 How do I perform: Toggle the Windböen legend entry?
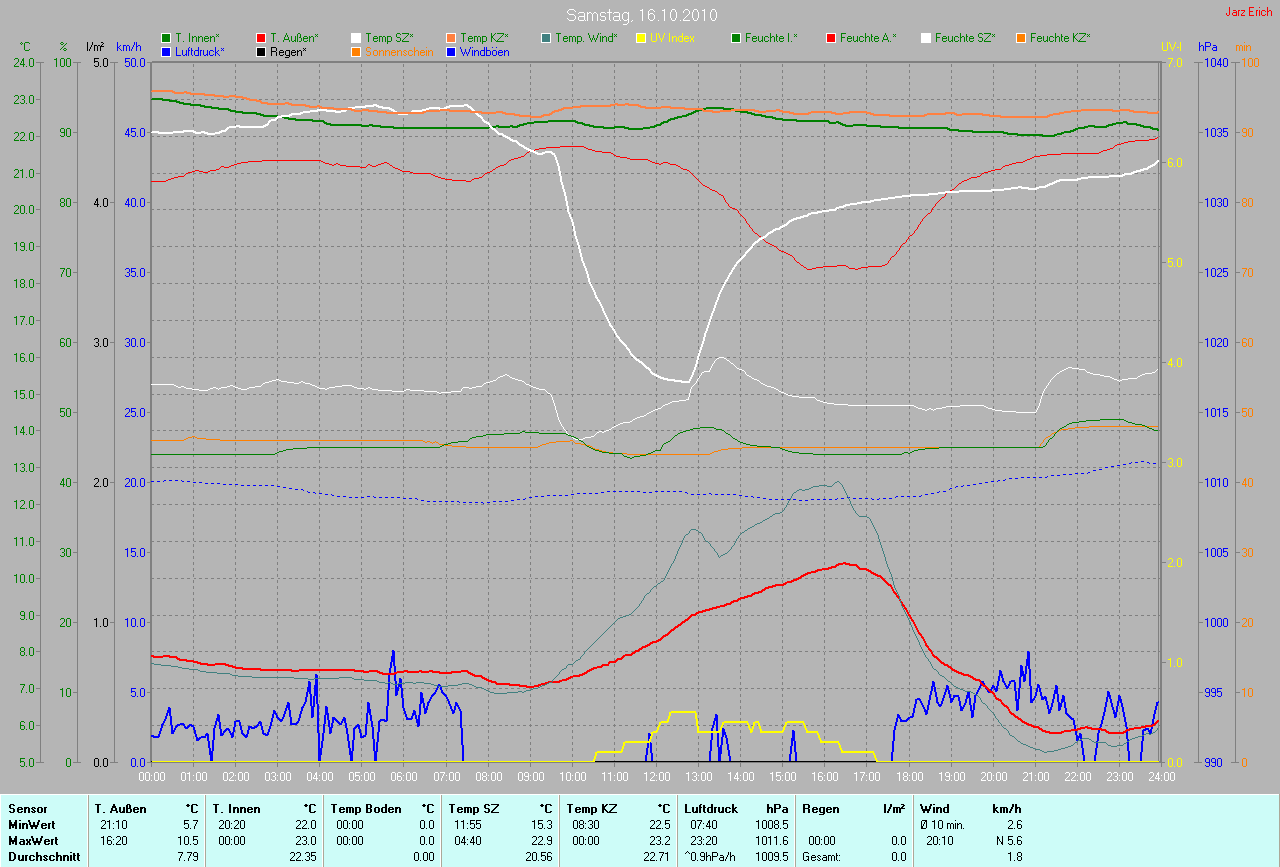tap(484, 51)
